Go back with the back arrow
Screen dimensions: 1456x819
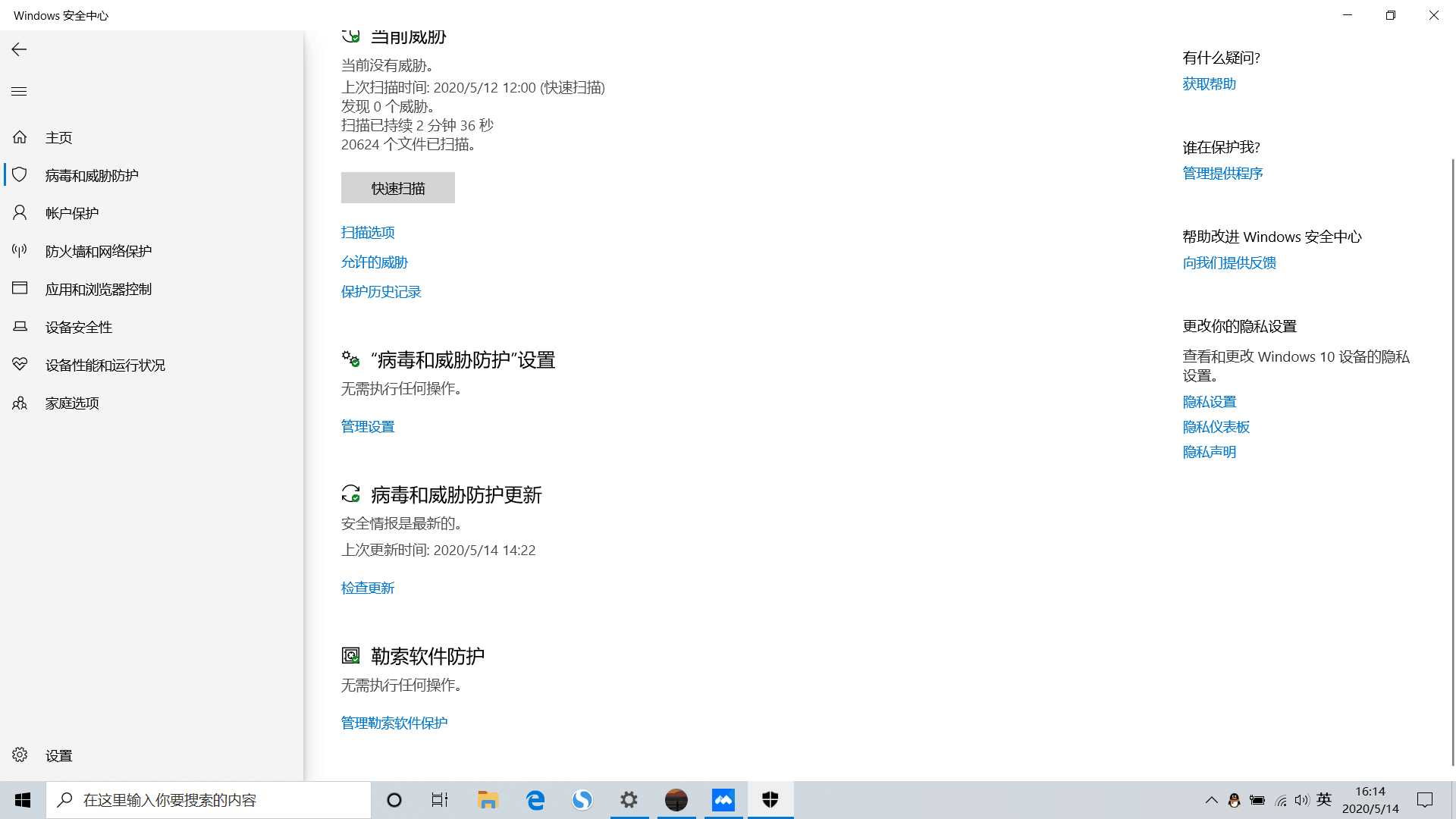coord(19,49)
